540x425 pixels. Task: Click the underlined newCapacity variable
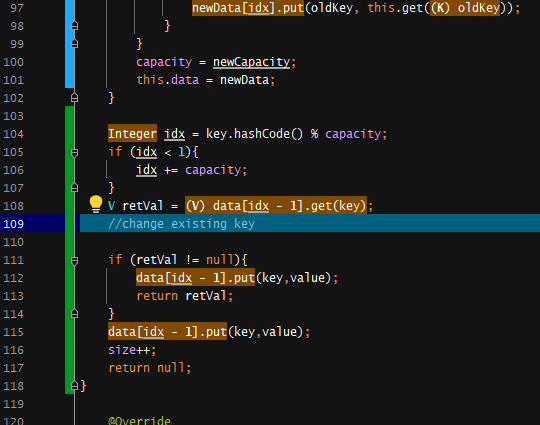click(252, 62)
